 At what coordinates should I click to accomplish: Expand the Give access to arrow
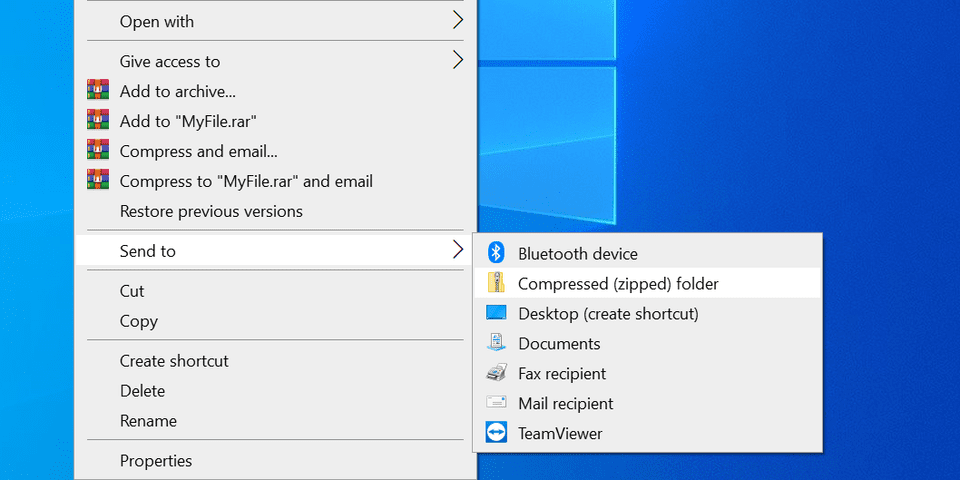pos(458,60)
